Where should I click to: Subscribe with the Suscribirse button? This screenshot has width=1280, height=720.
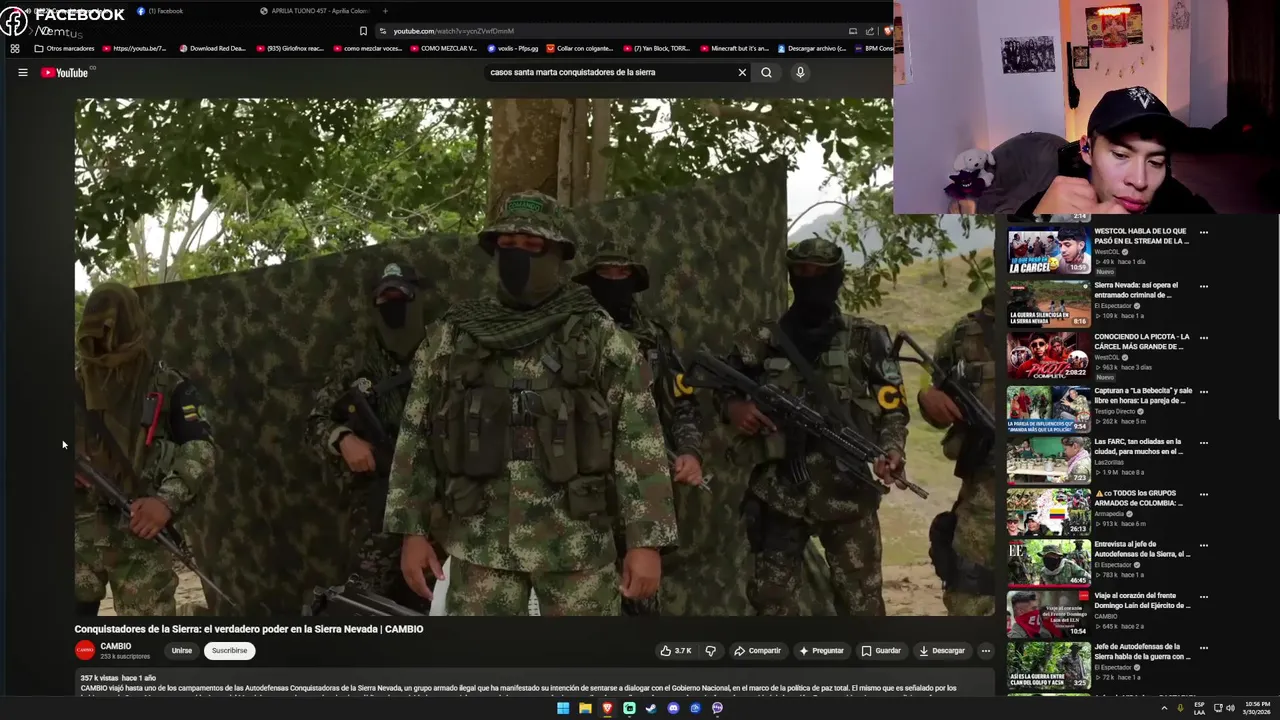(x=229, y=651)
